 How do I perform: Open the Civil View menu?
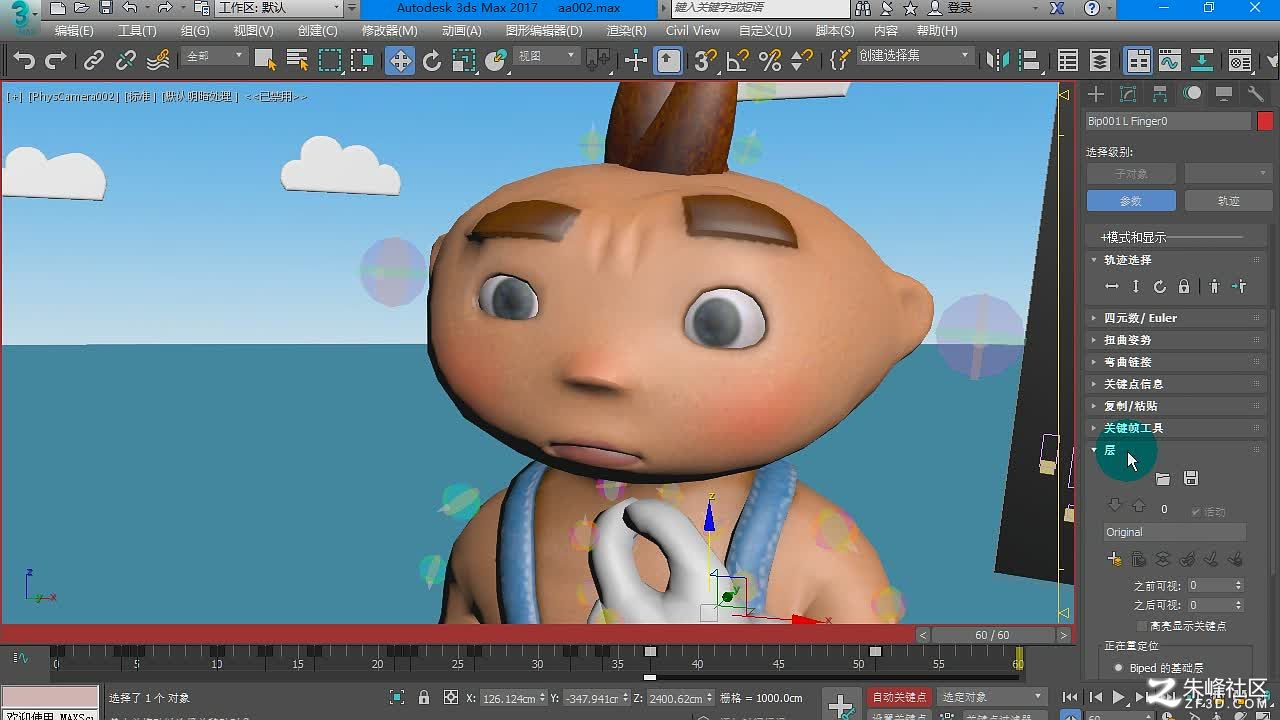click(693, 31)
